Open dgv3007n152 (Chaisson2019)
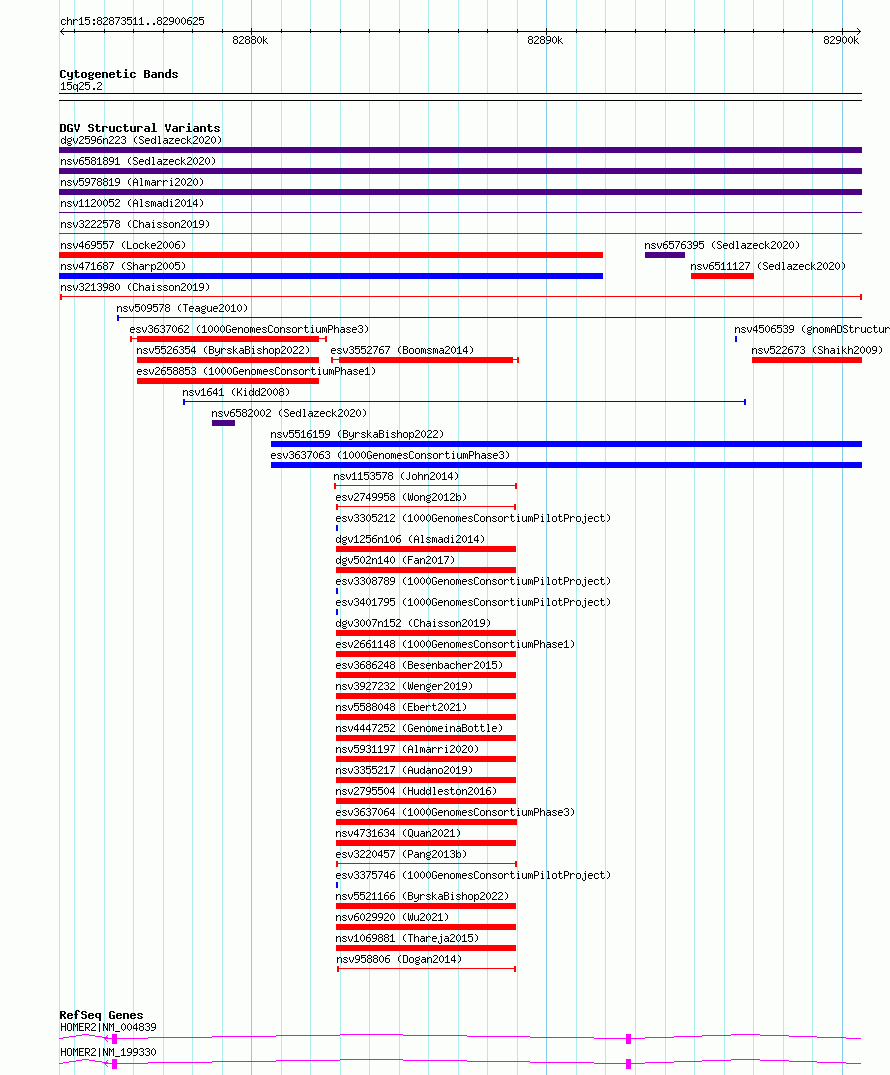Screen dimensions: 890x1075 (x=413, y=624)
